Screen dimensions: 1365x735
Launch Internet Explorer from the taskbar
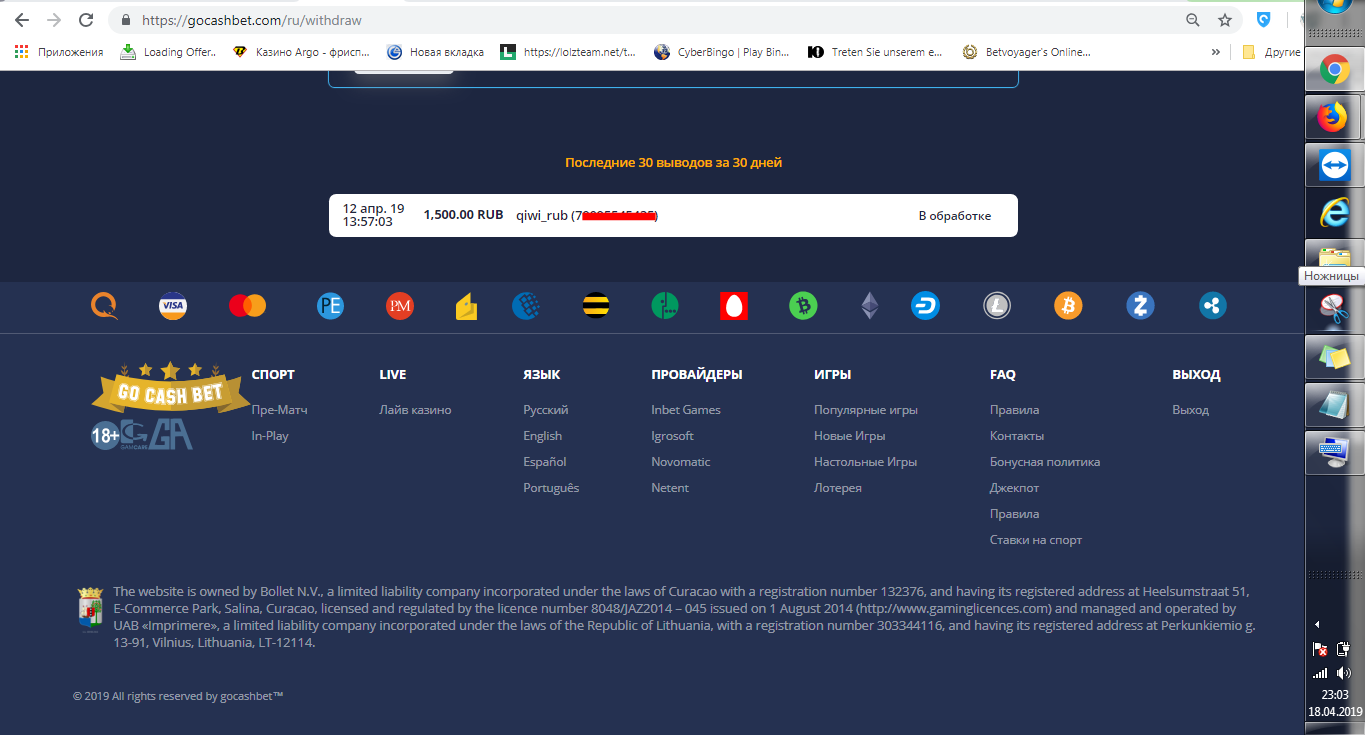[x=1334, y=214]
